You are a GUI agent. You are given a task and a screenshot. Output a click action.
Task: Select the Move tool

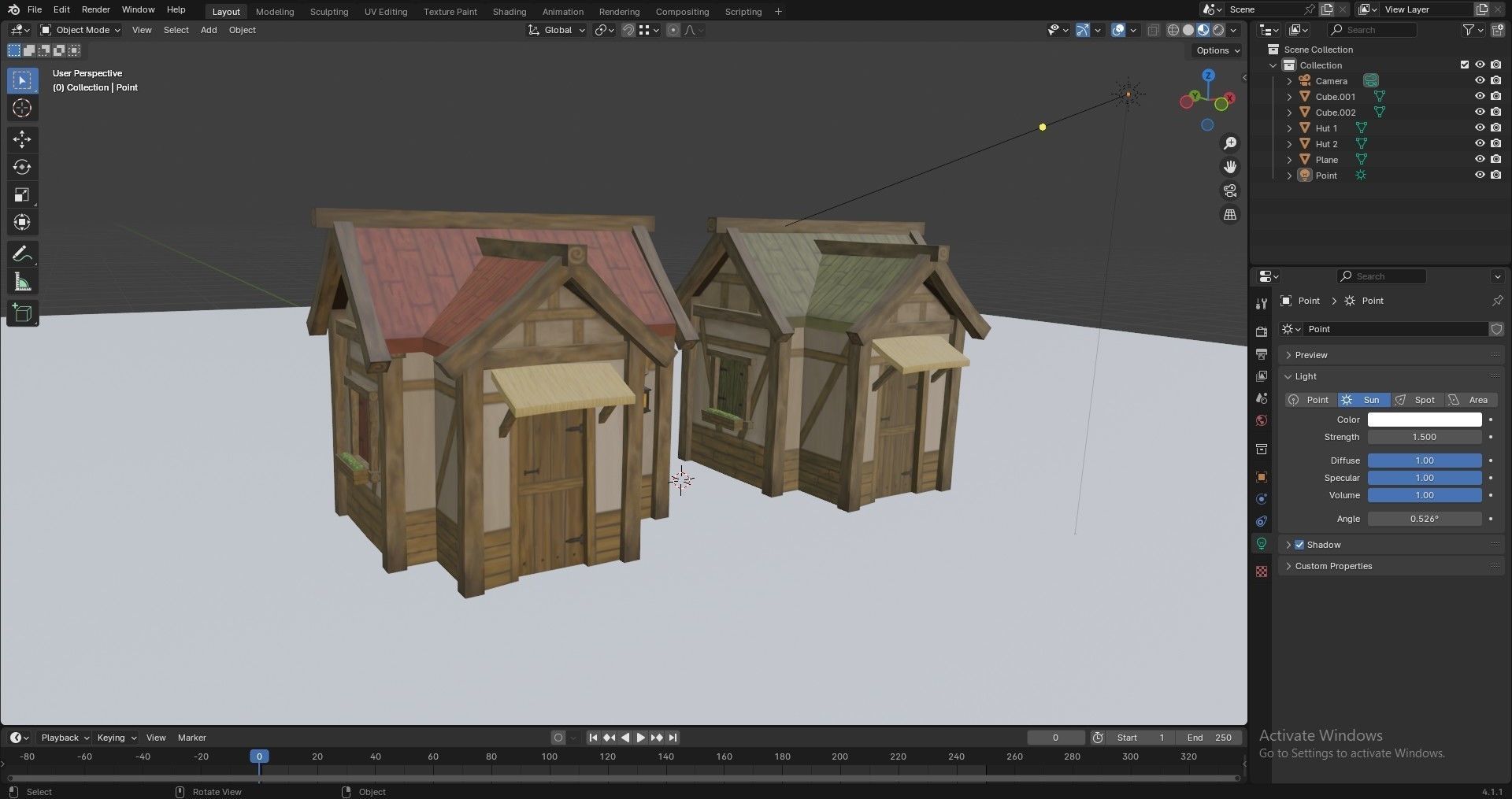click(22, 139)
